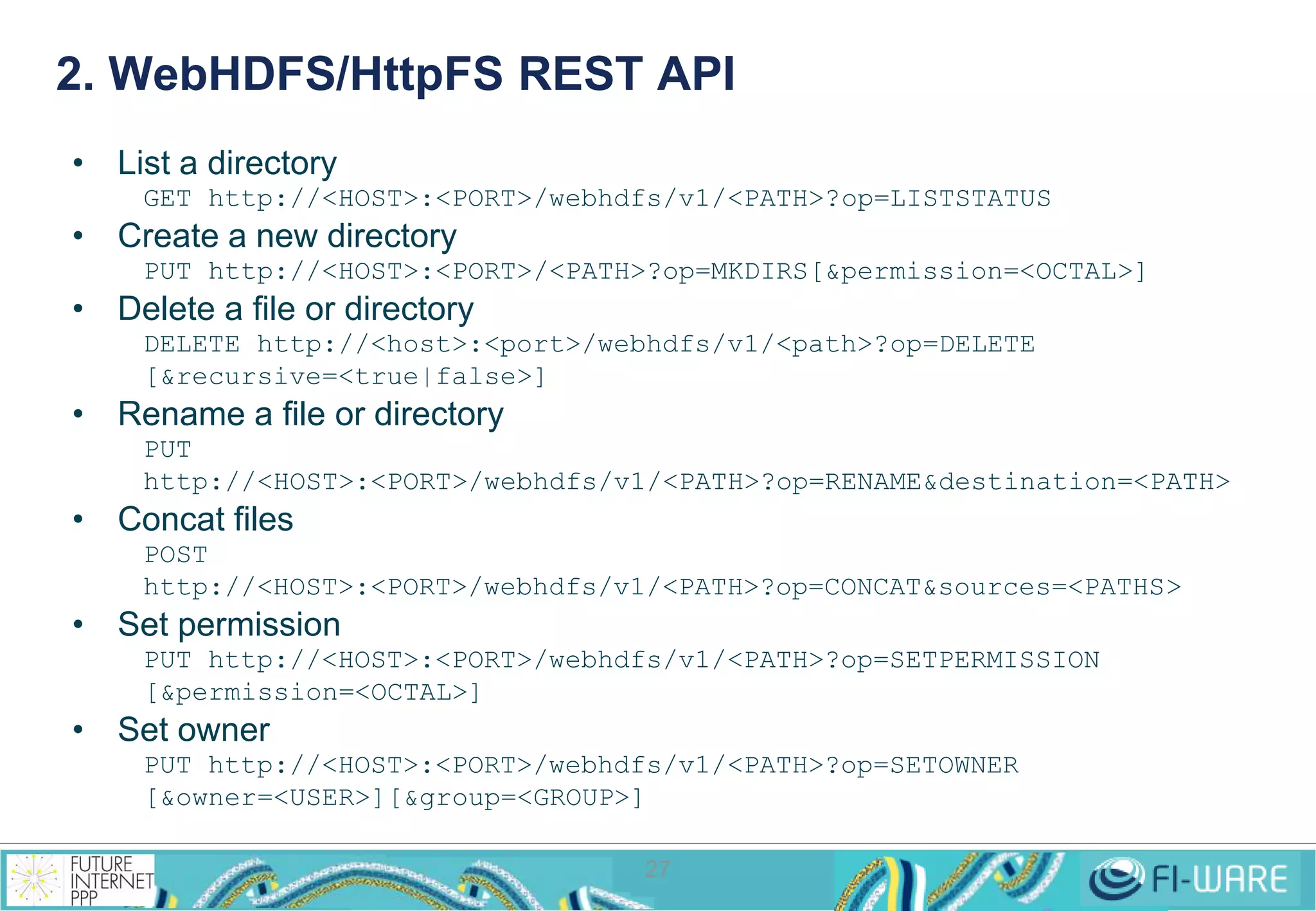This screenshot has height=911, width=1316.
Task: Click the MKDIRS PUT request line
Action: tap(645, 271)
